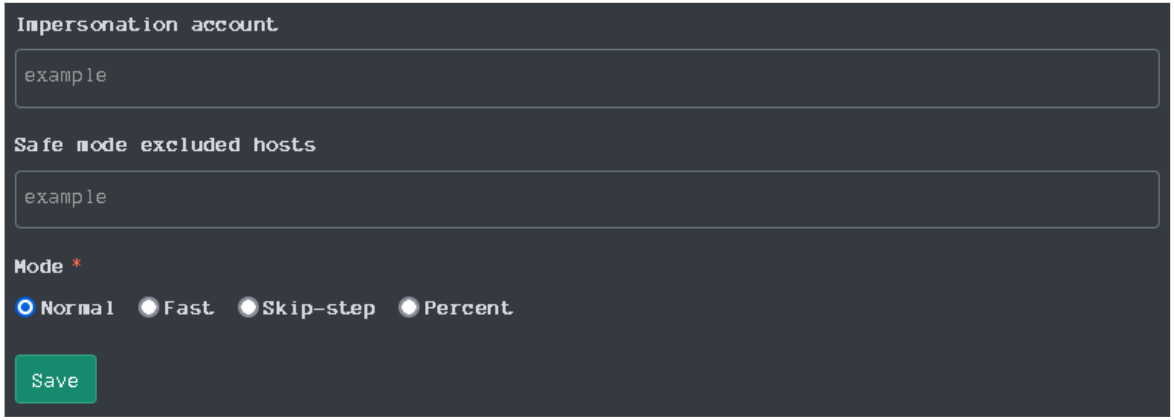Screen dimensions: 1174x420
Task: Click the red required asterisk beside Mode
Action: [76, 266]
